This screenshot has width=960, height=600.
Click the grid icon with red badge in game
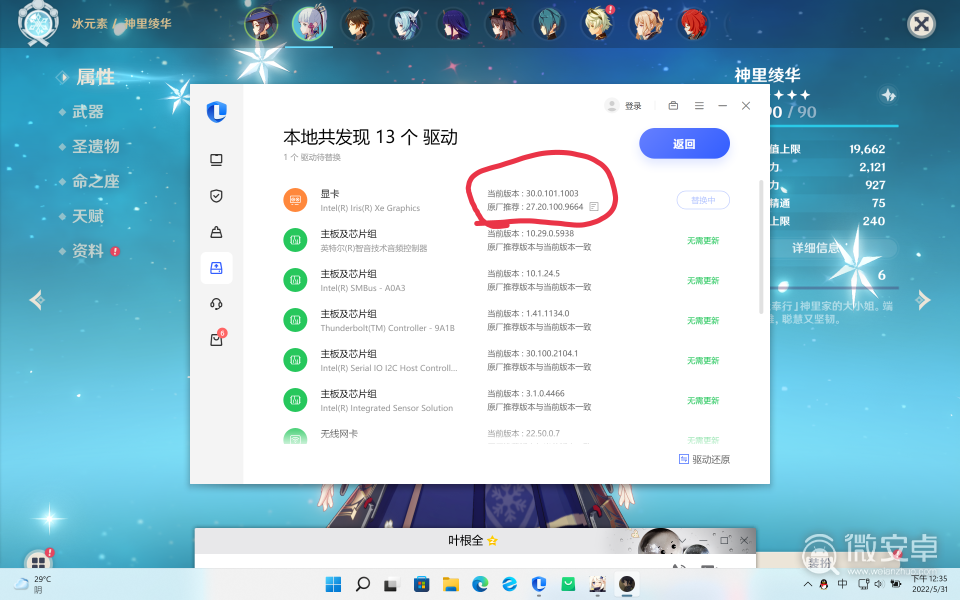pyautogui.click(x=39, y=561)
